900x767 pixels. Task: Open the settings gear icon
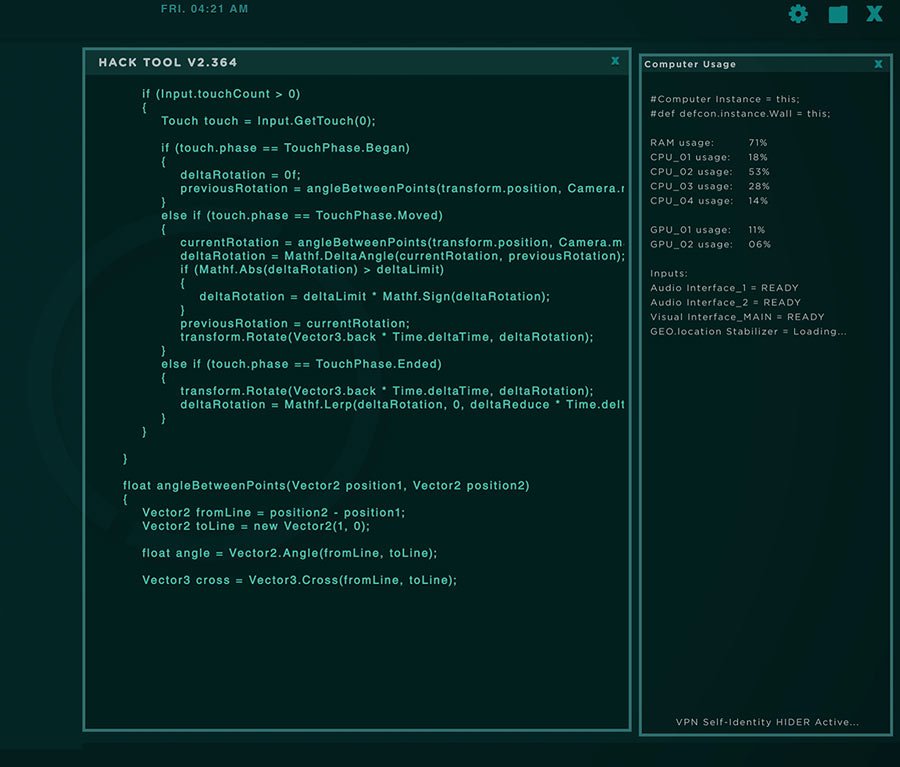click(x=798, y=14)
